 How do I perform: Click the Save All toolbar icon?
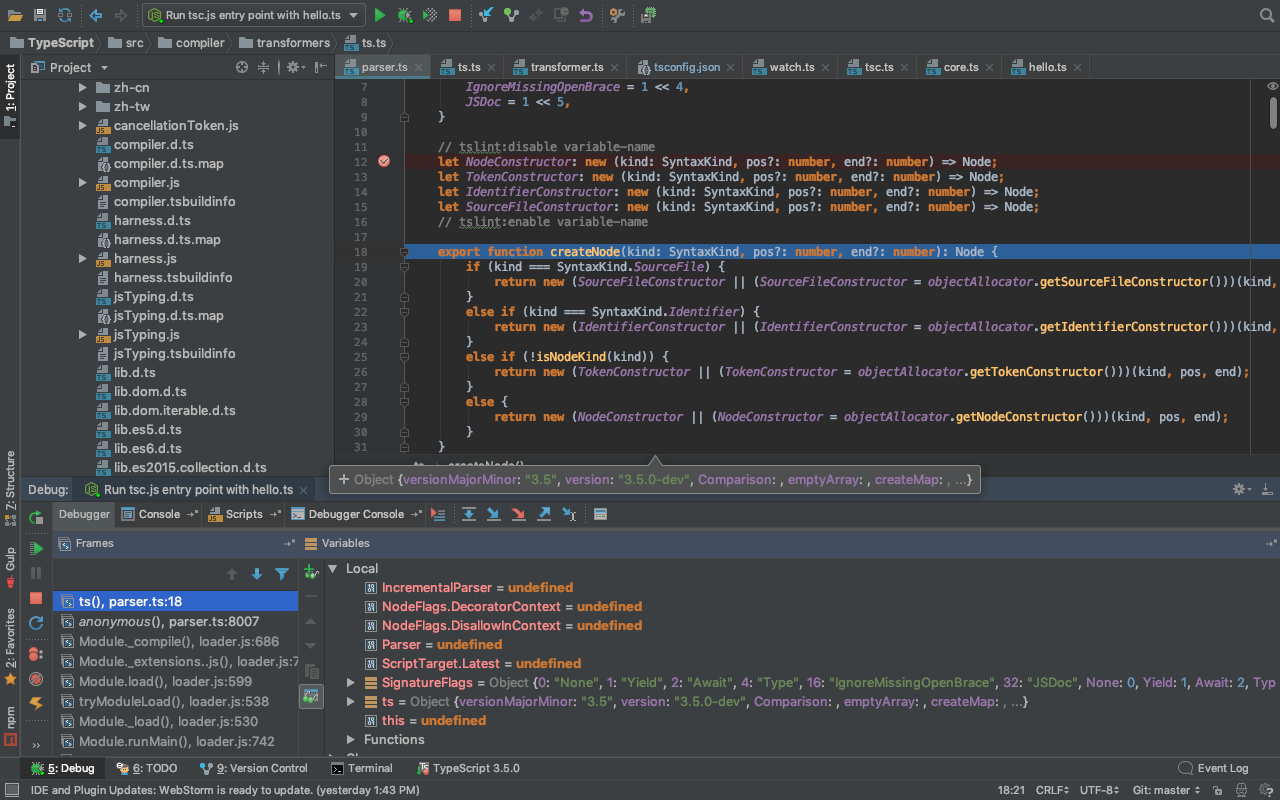tap(39, 15)
